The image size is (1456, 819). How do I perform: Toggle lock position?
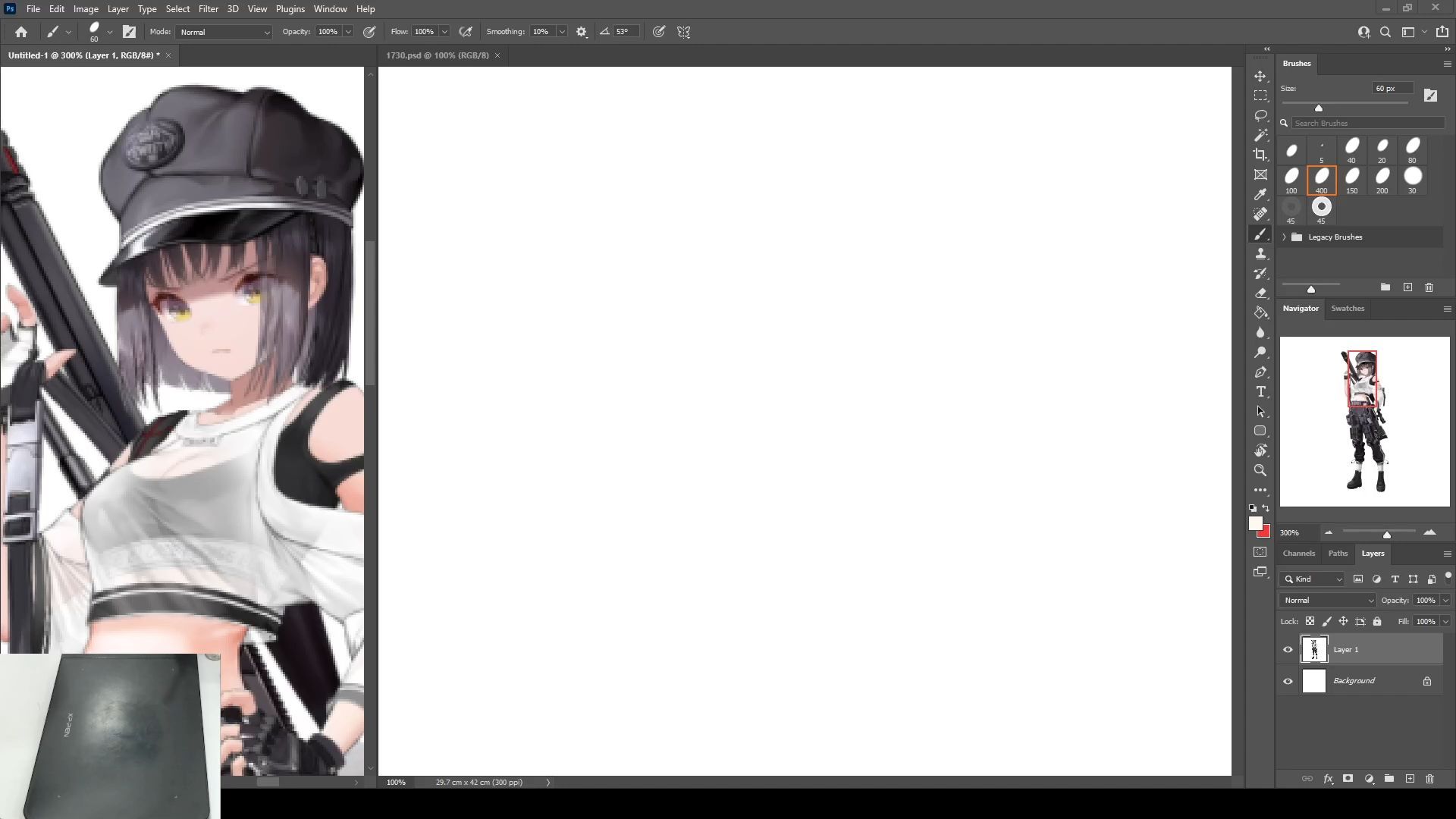[1343, 621]
